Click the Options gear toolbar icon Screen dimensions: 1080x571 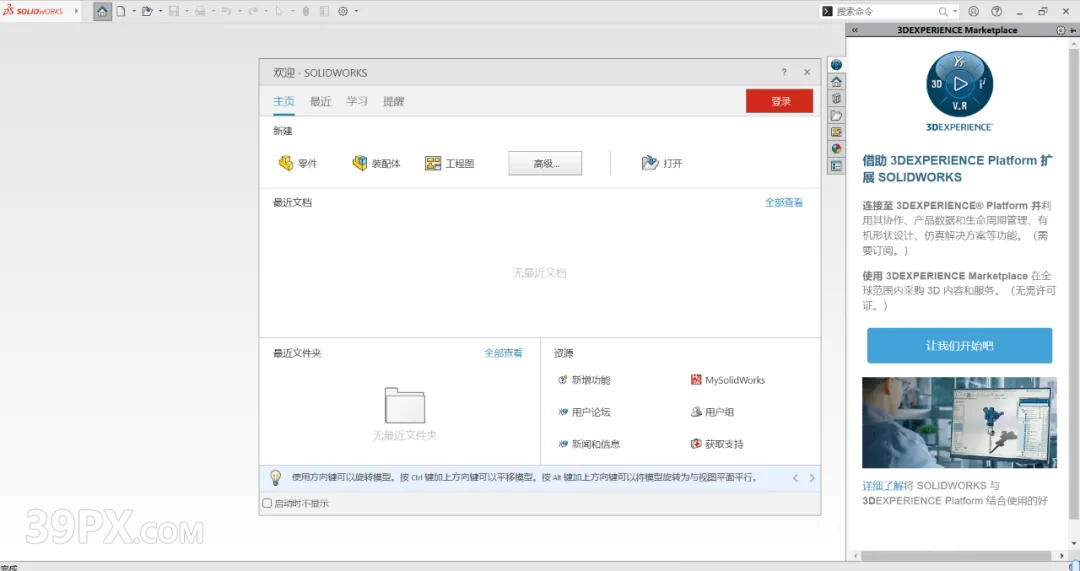343,11
